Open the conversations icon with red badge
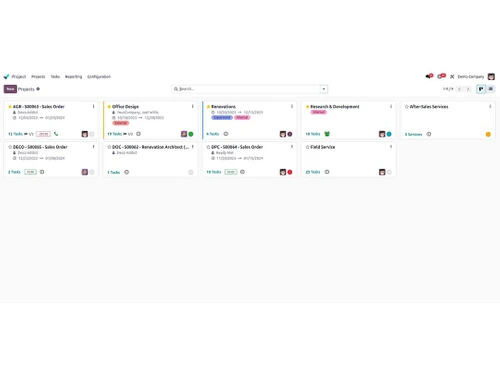This screenshot has width=500, height=375. coord(429,76)
